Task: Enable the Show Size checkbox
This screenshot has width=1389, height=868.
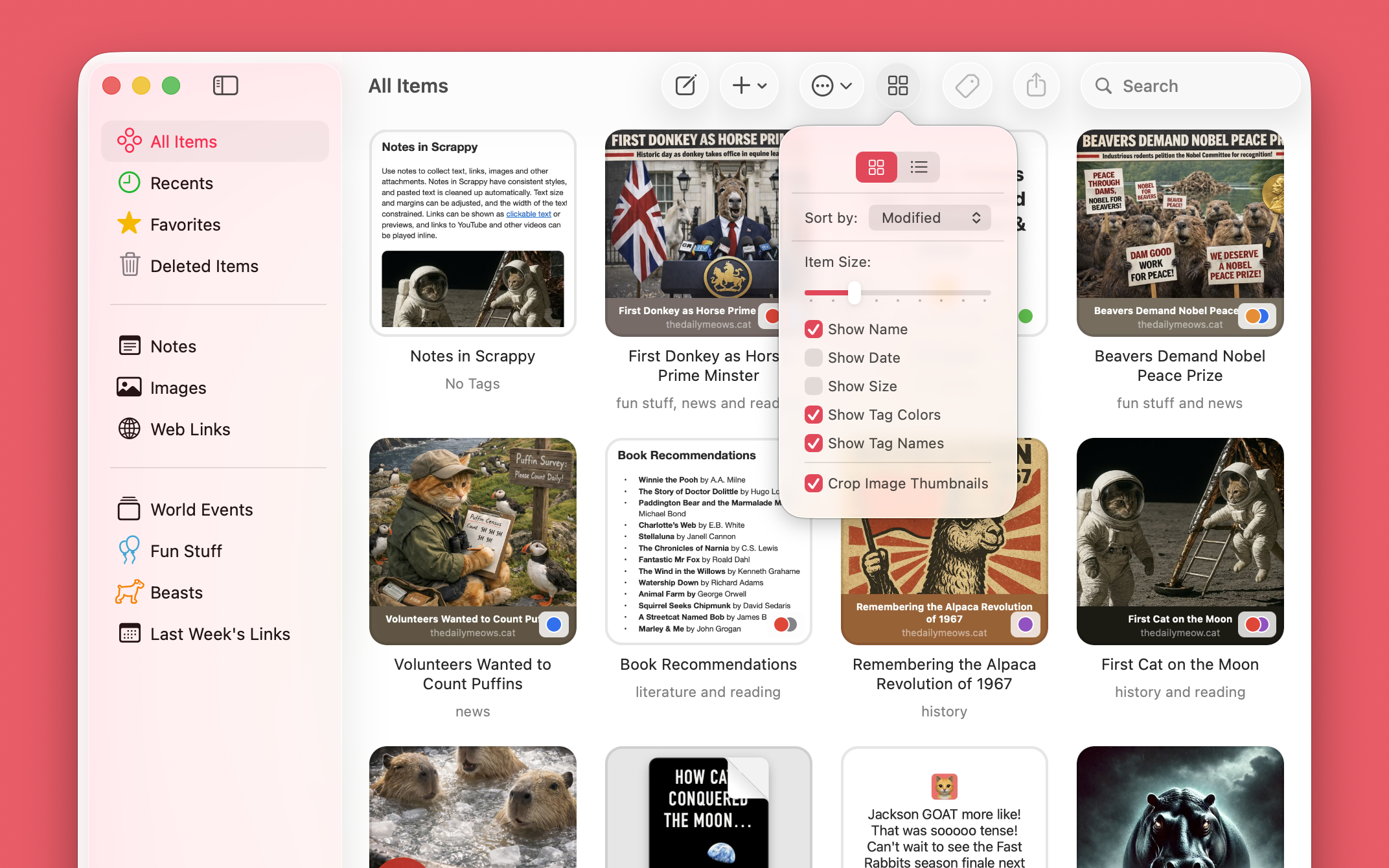Action: point(814,386)
